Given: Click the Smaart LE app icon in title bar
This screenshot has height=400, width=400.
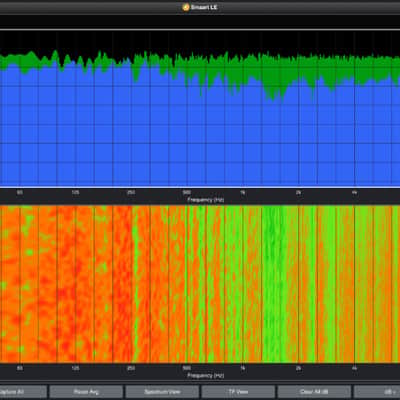Looking at the screenshot, I should [186, 7].
